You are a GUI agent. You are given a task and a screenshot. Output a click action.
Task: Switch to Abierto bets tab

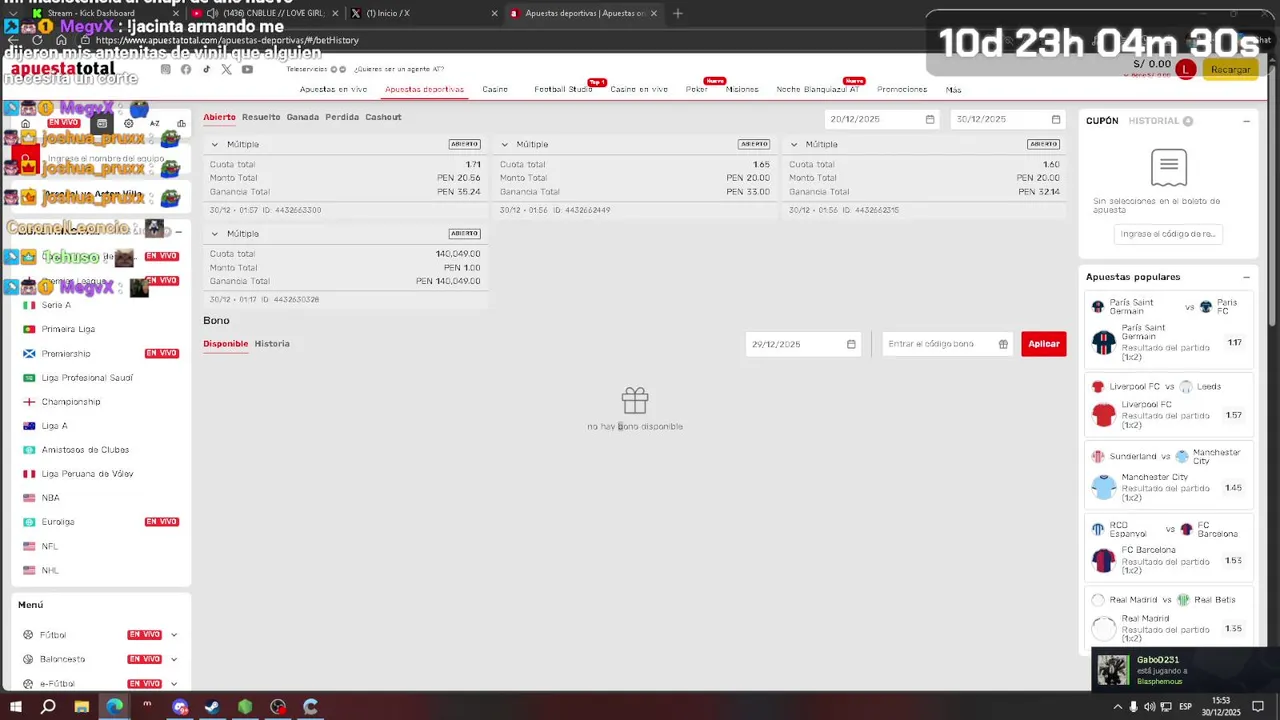220,117
